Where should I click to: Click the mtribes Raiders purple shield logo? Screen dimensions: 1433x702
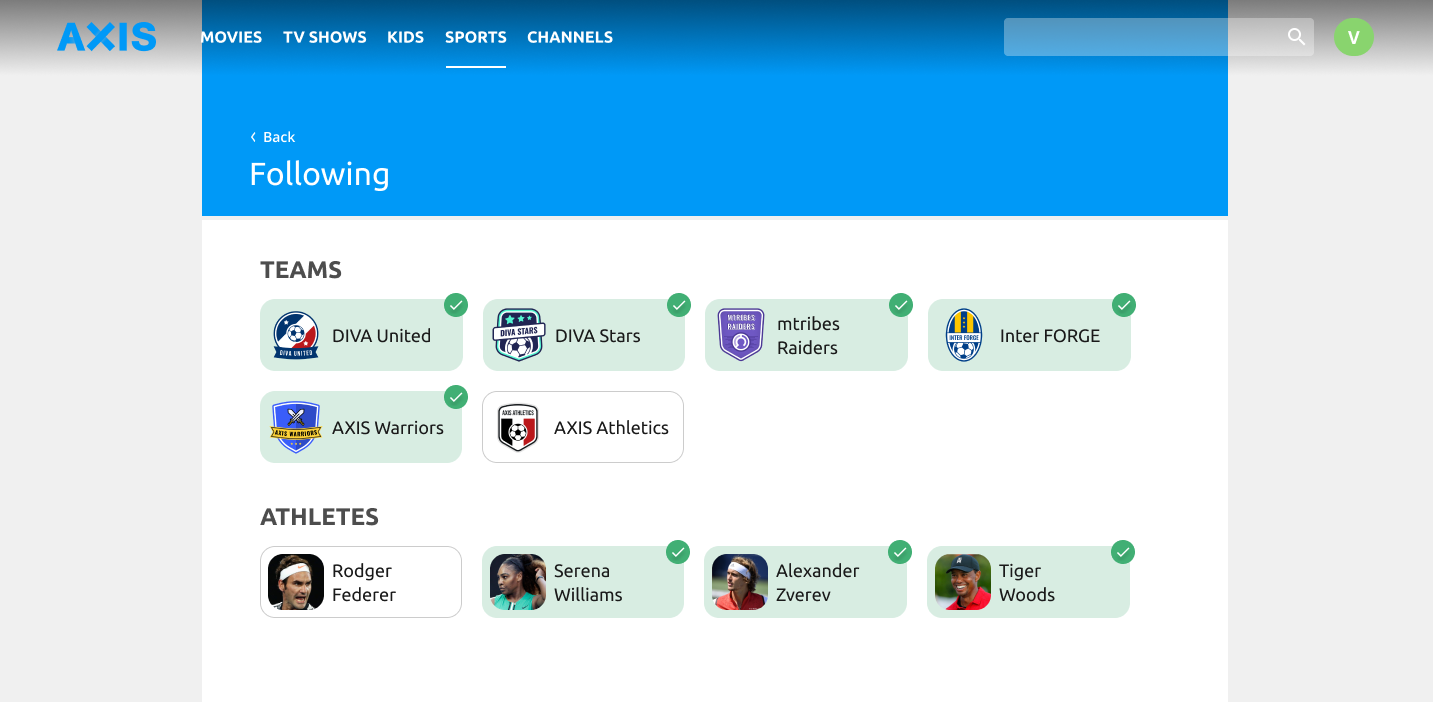[741, 335]
